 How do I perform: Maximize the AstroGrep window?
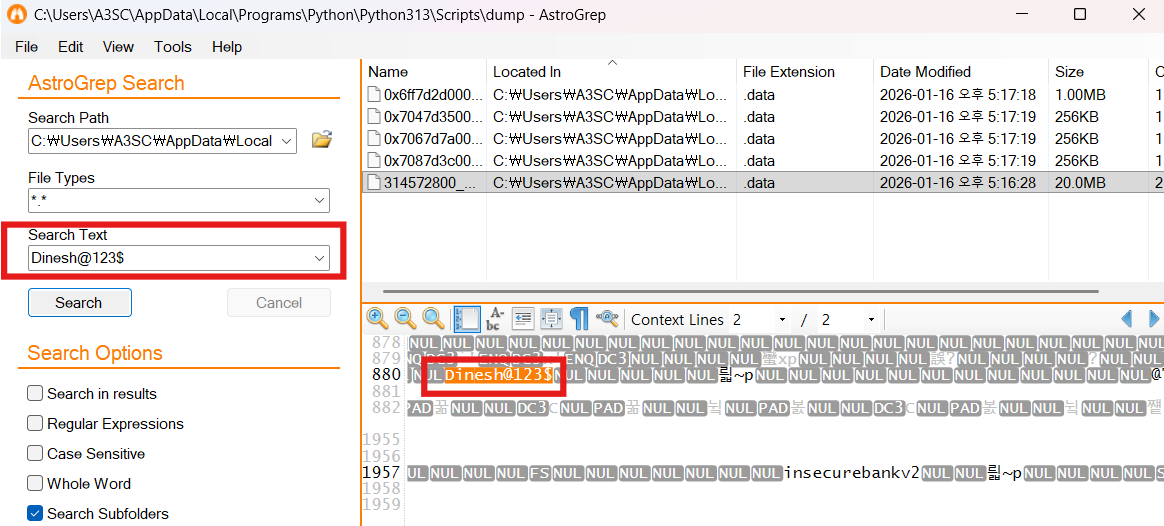1080,14
